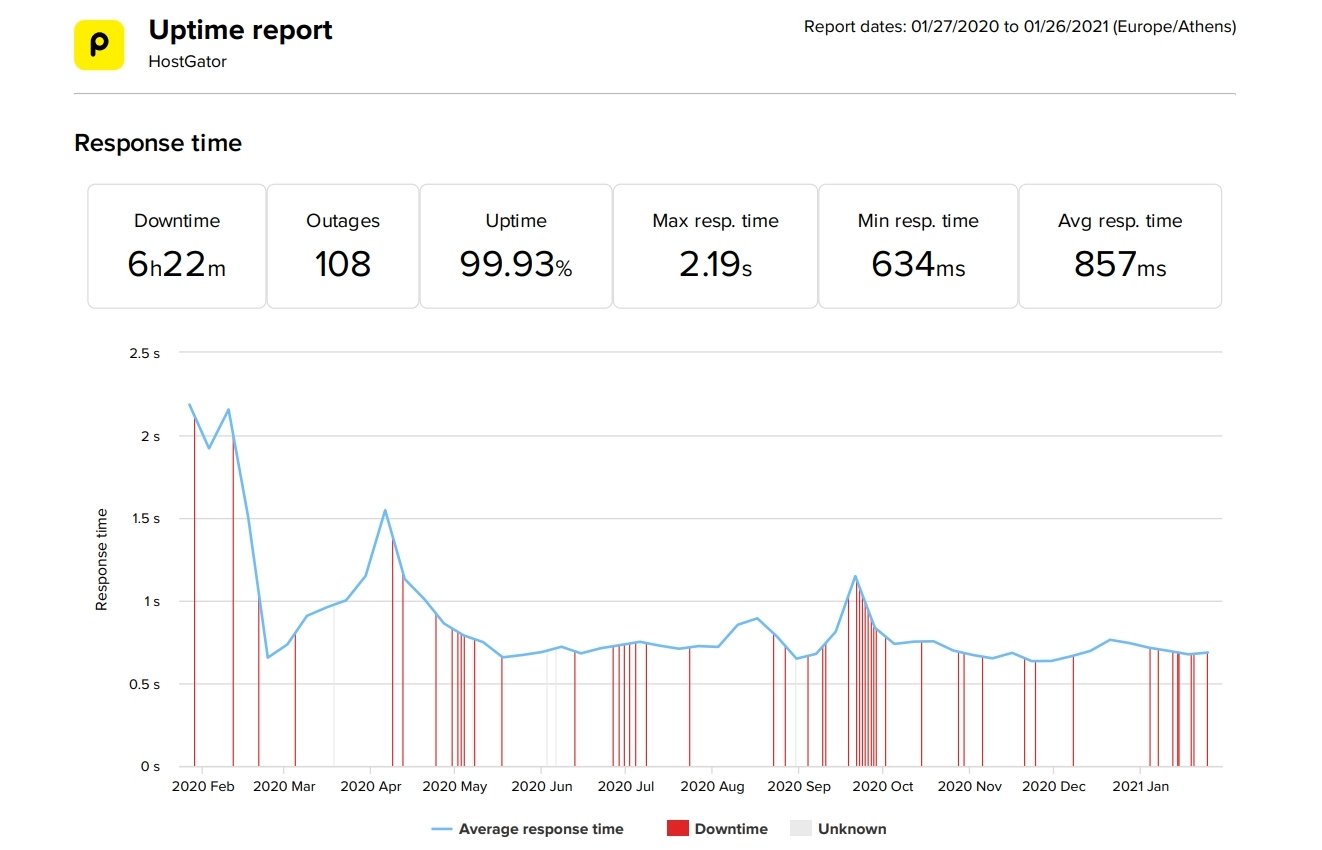Click the April 2020 response time peak
Image resolution: width=1322 pixels, height=850 pixels.
(385, 510)
